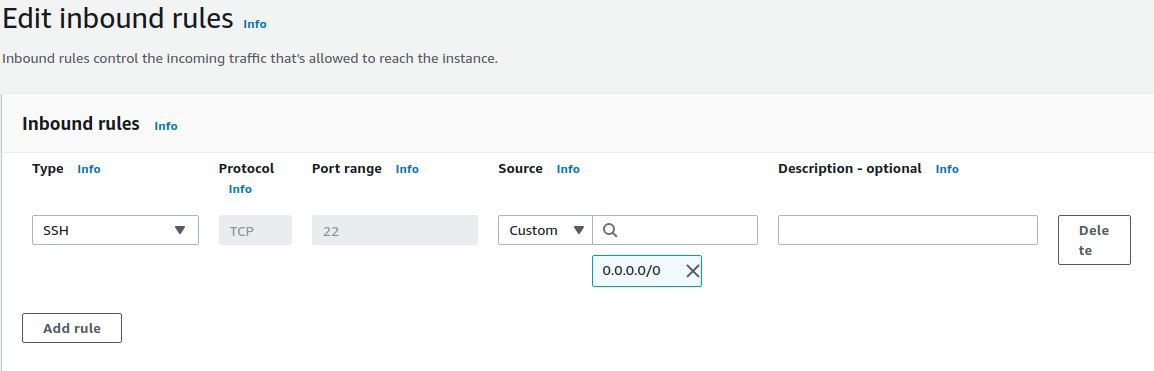Focus the Description optional text field

coord(907,230)
